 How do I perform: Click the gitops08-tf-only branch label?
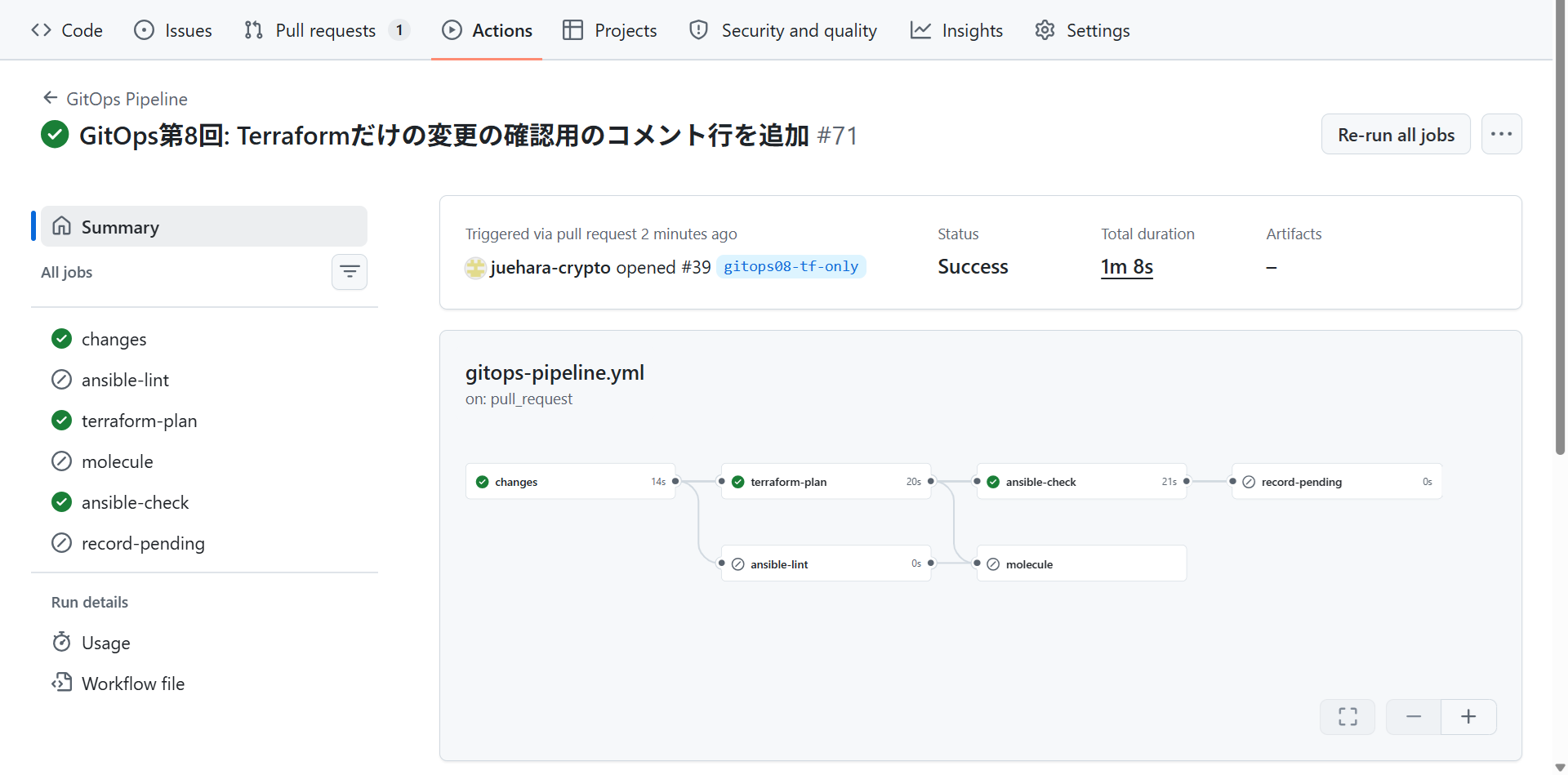pyautogui.click(x=791, y=267)
